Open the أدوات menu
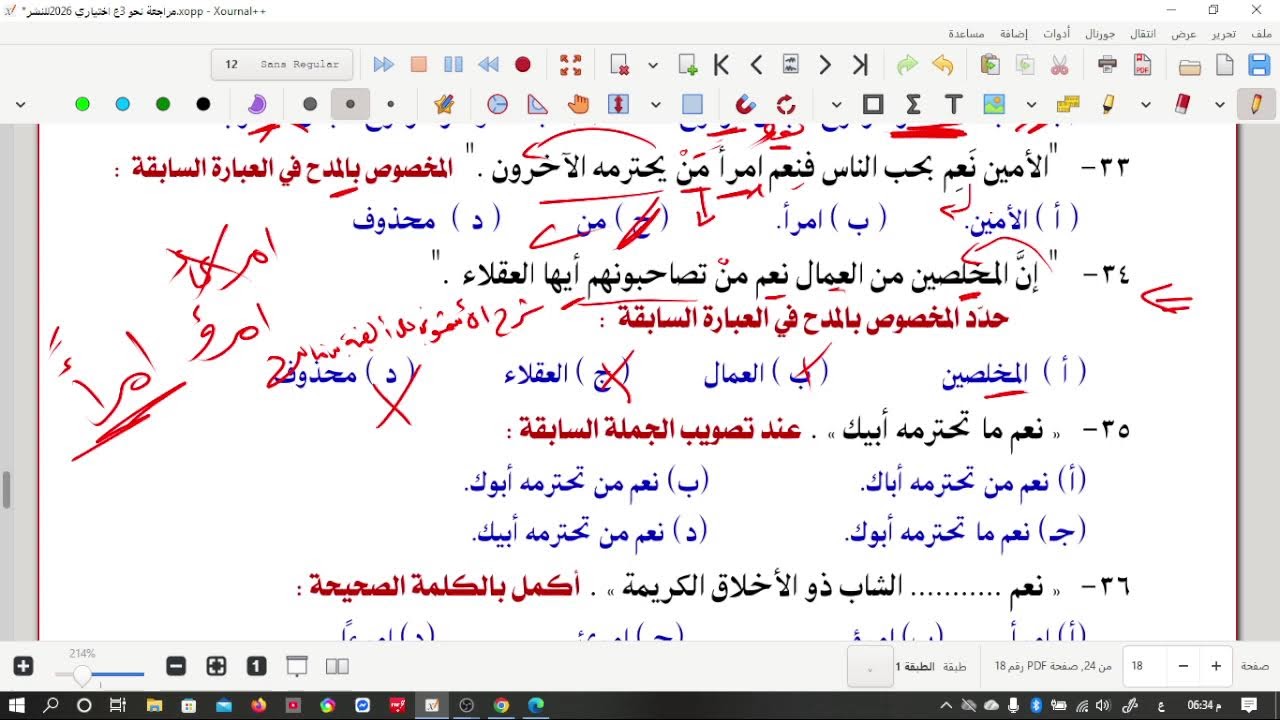The width and height of the screenshot is (1280, 720). 1056,33
